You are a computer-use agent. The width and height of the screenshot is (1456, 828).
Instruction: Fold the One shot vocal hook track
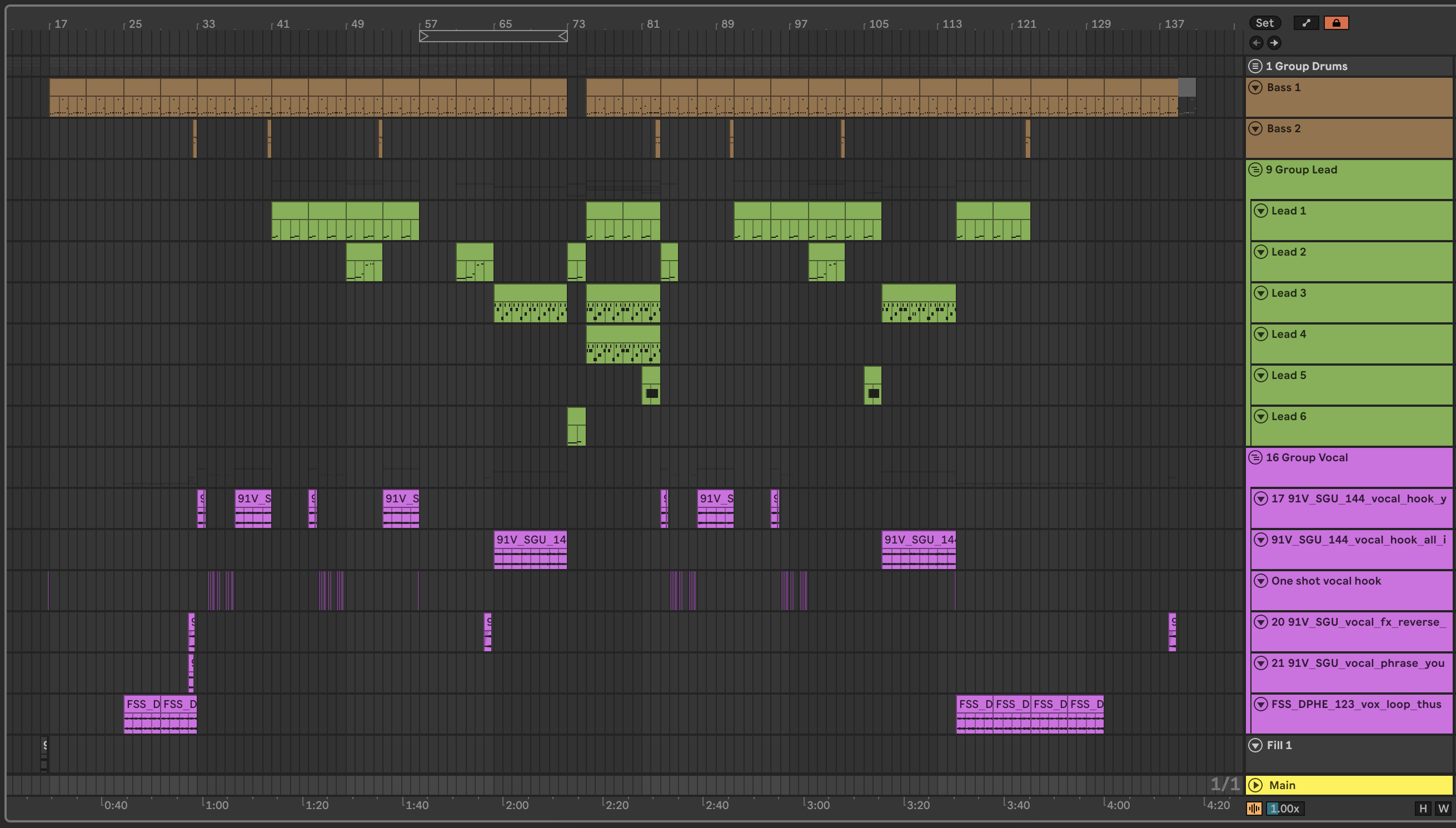pos(1261,581)
